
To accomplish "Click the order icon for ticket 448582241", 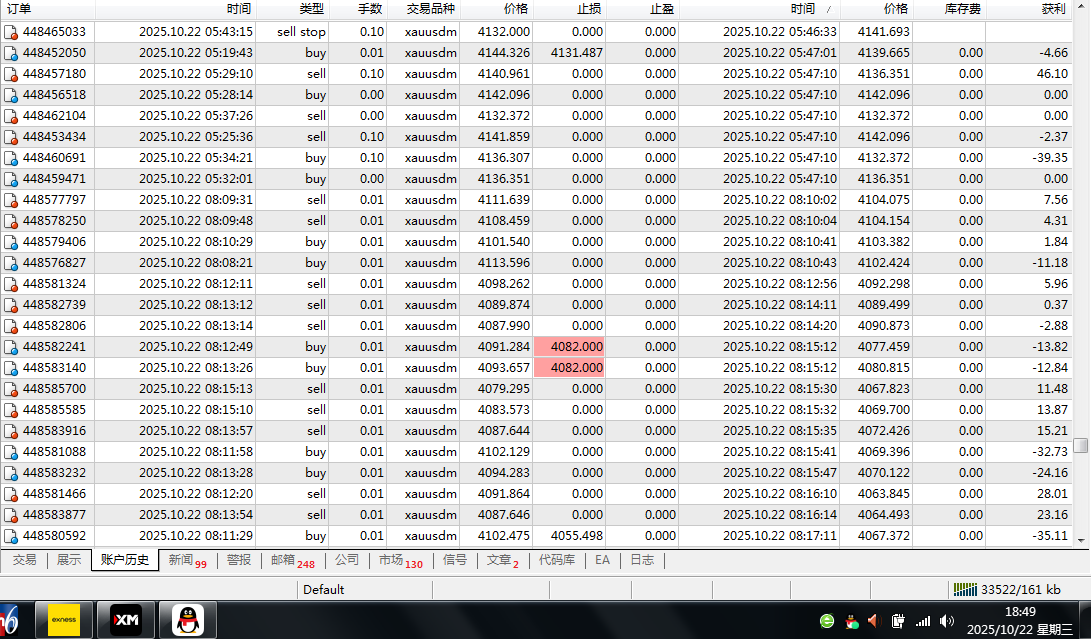I will tap(11, 347).
